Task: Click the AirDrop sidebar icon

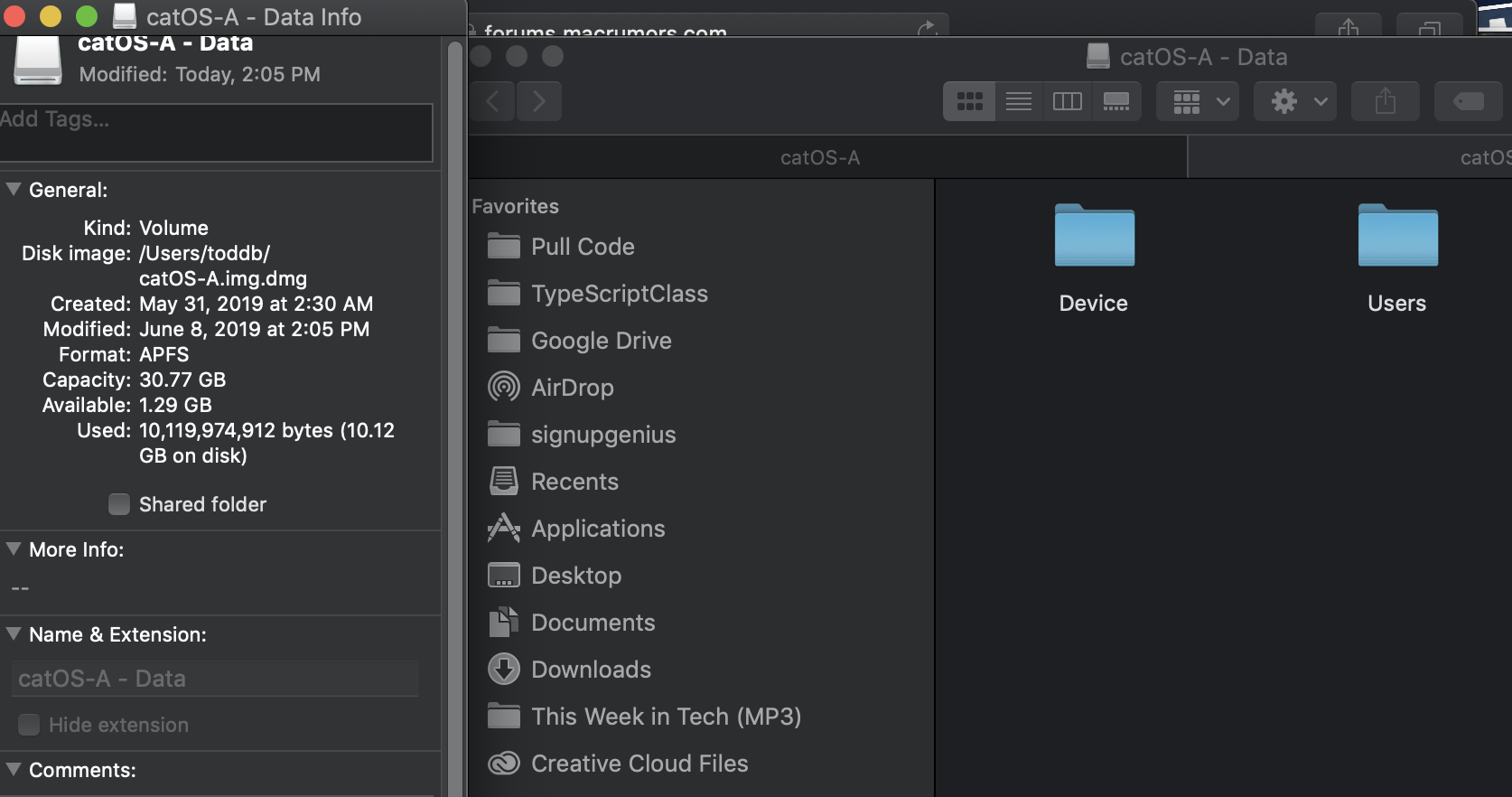Action: [x=504, y=387]
